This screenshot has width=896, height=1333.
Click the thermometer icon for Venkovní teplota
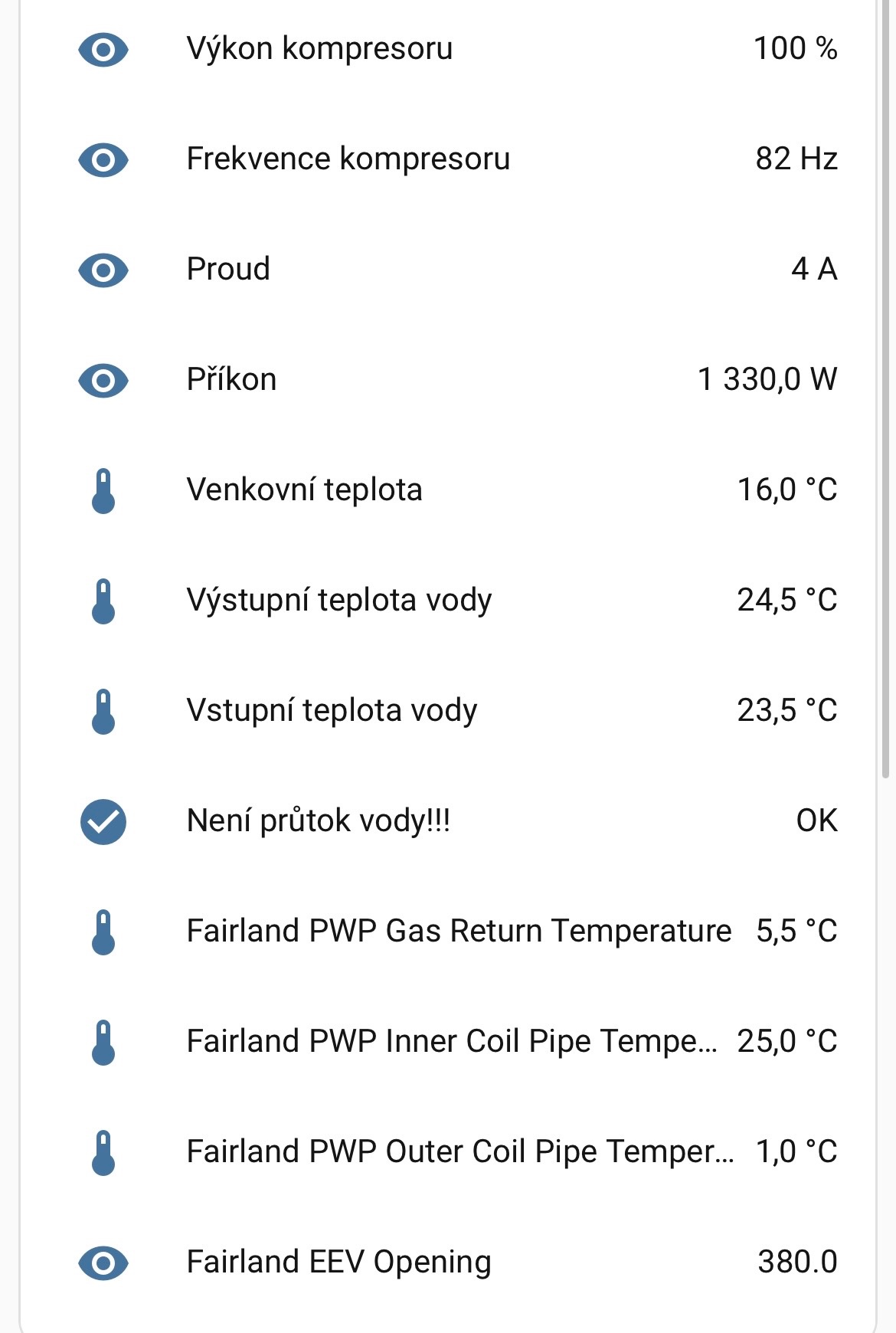coord(103,491)
